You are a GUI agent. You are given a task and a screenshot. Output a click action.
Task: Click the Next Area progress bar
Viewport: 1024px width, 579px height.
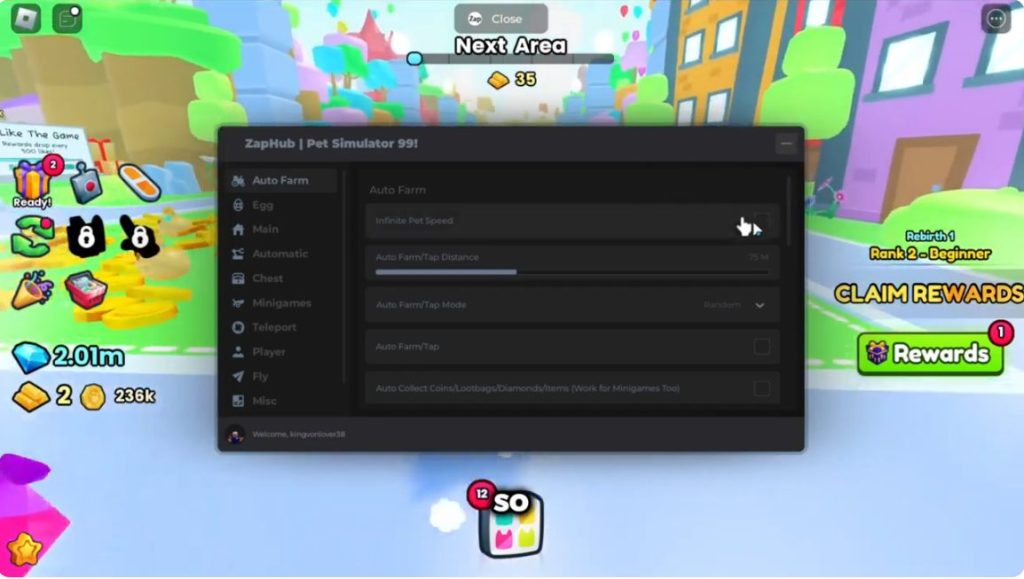(510, 59)
